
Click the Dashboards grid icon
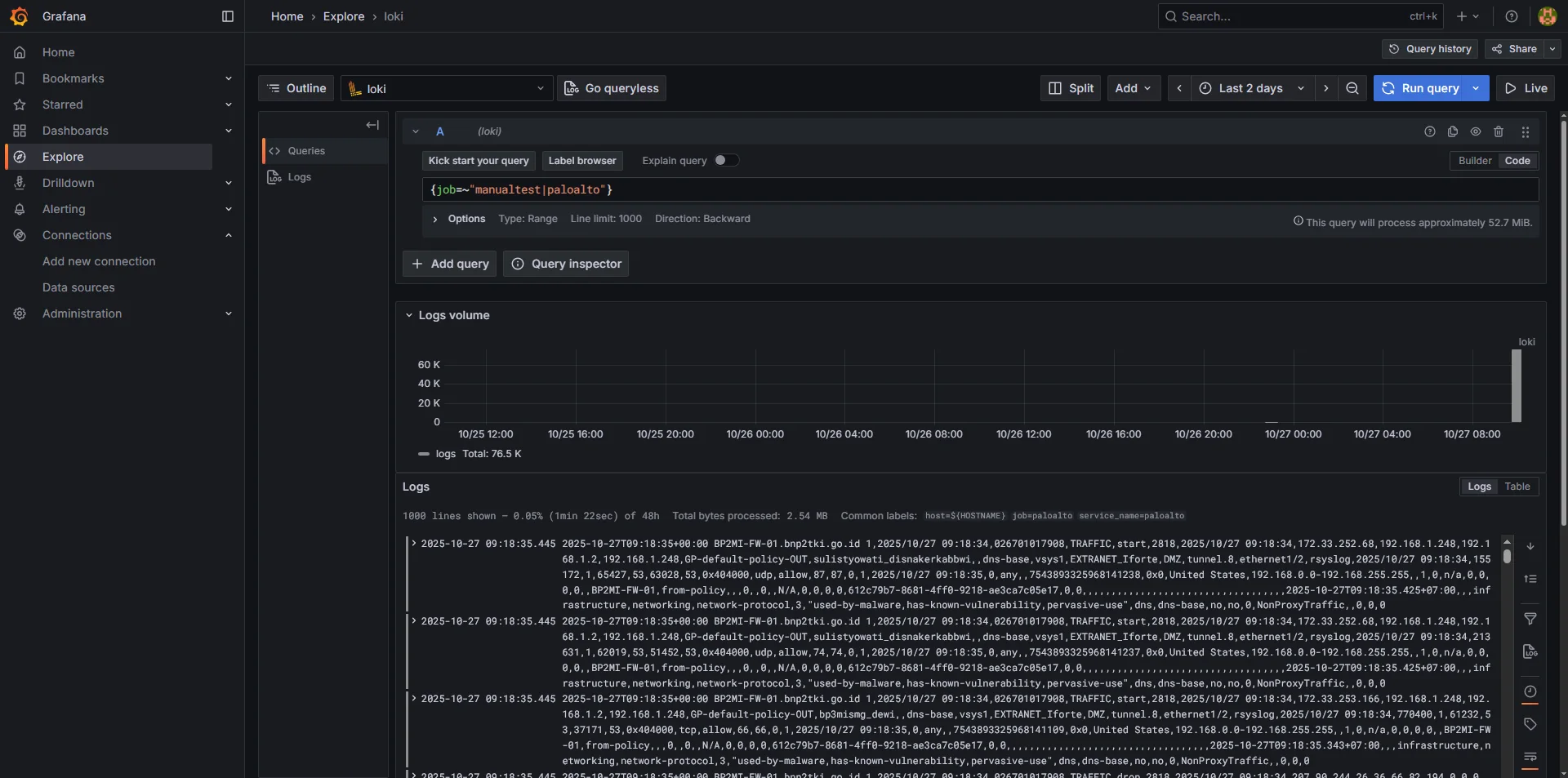click(x=20, y=131)
